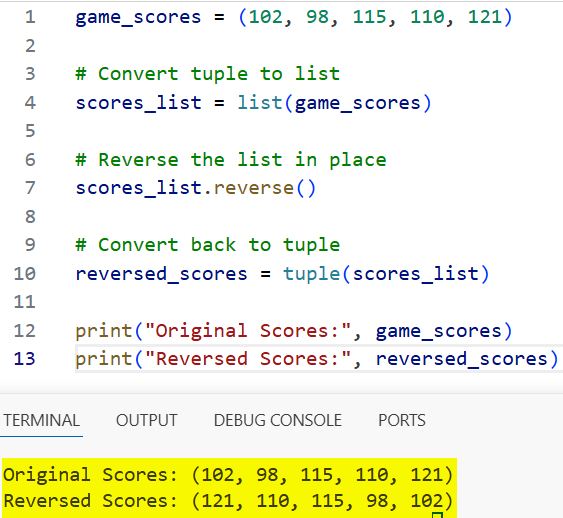Click the 'list' function call on line 4
This screenshot has height=518, width=563.
click(260, 103)
